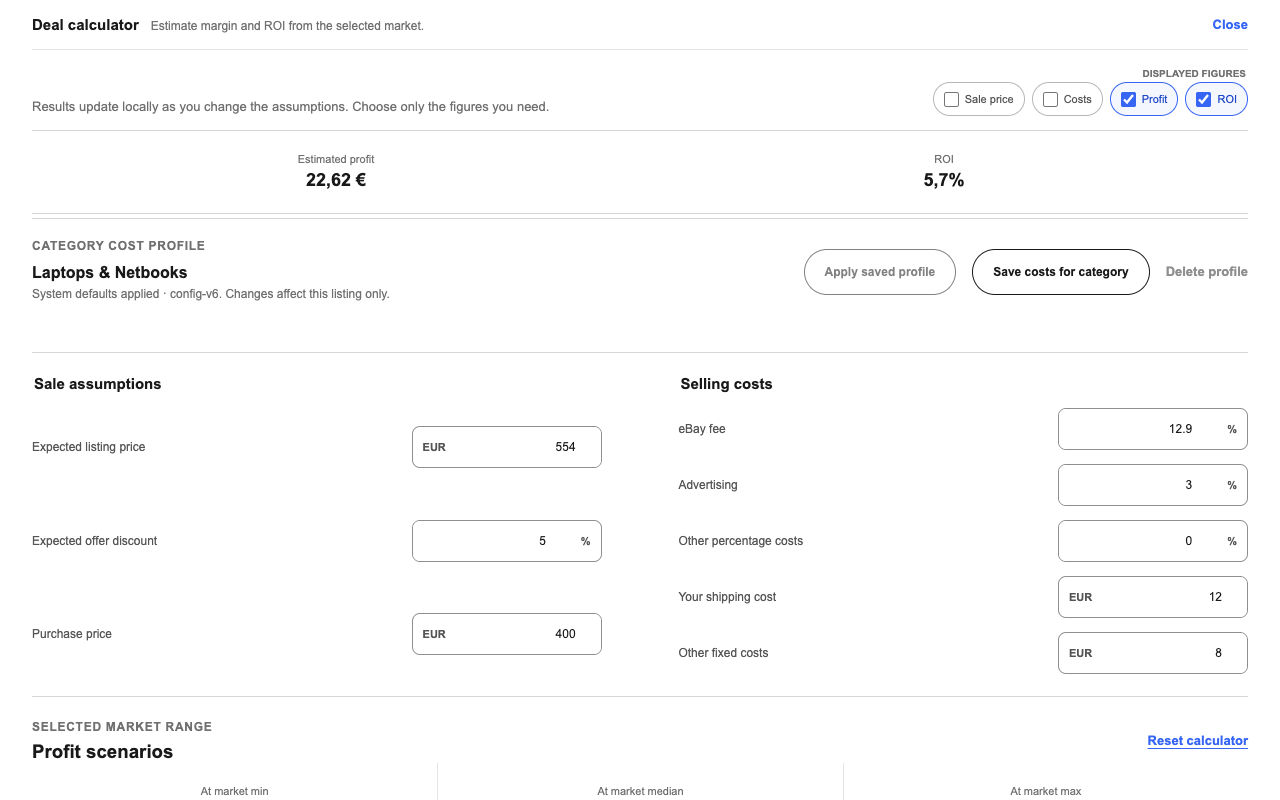Click the Profit scenarios heading
This screenshot has height=800, width=1280.
tap(103, 752)
